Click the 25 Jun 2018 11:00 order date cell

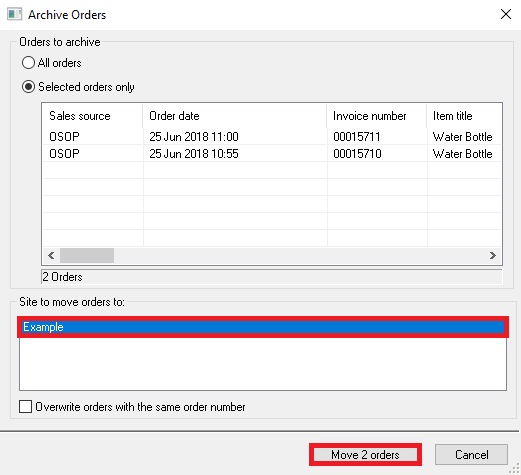tap(194, 136)
